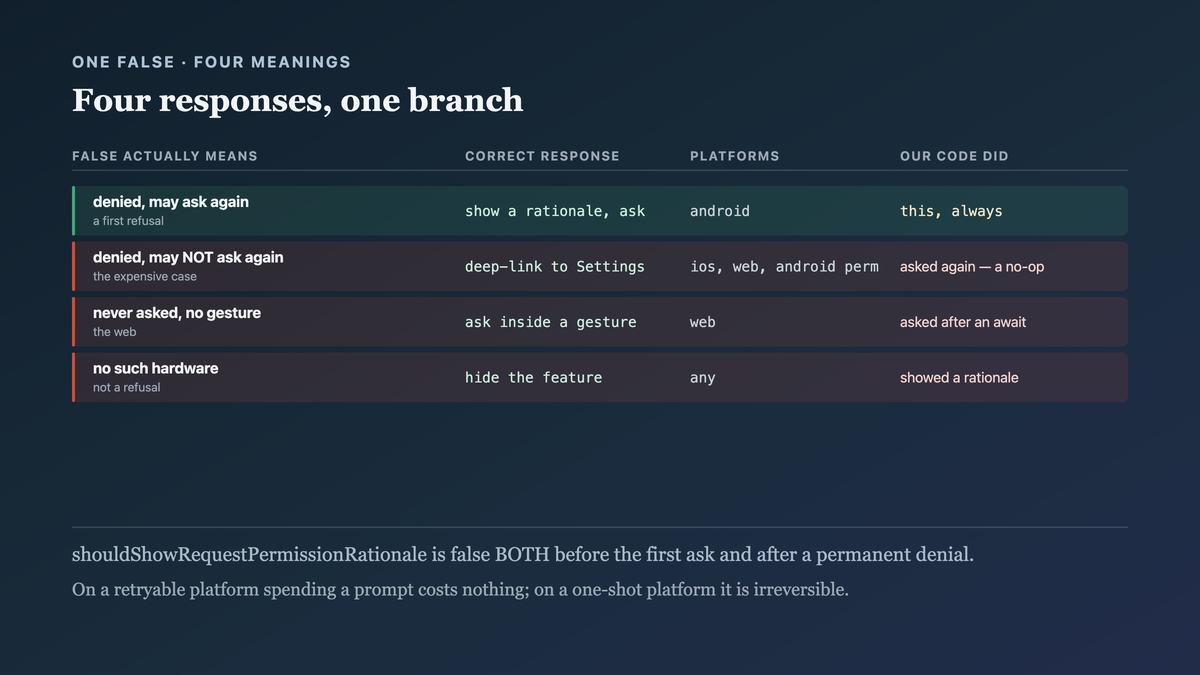Select the 'no such hardware' row
The width and height of the screenshot is (1200, 675).
pos(600,377)
